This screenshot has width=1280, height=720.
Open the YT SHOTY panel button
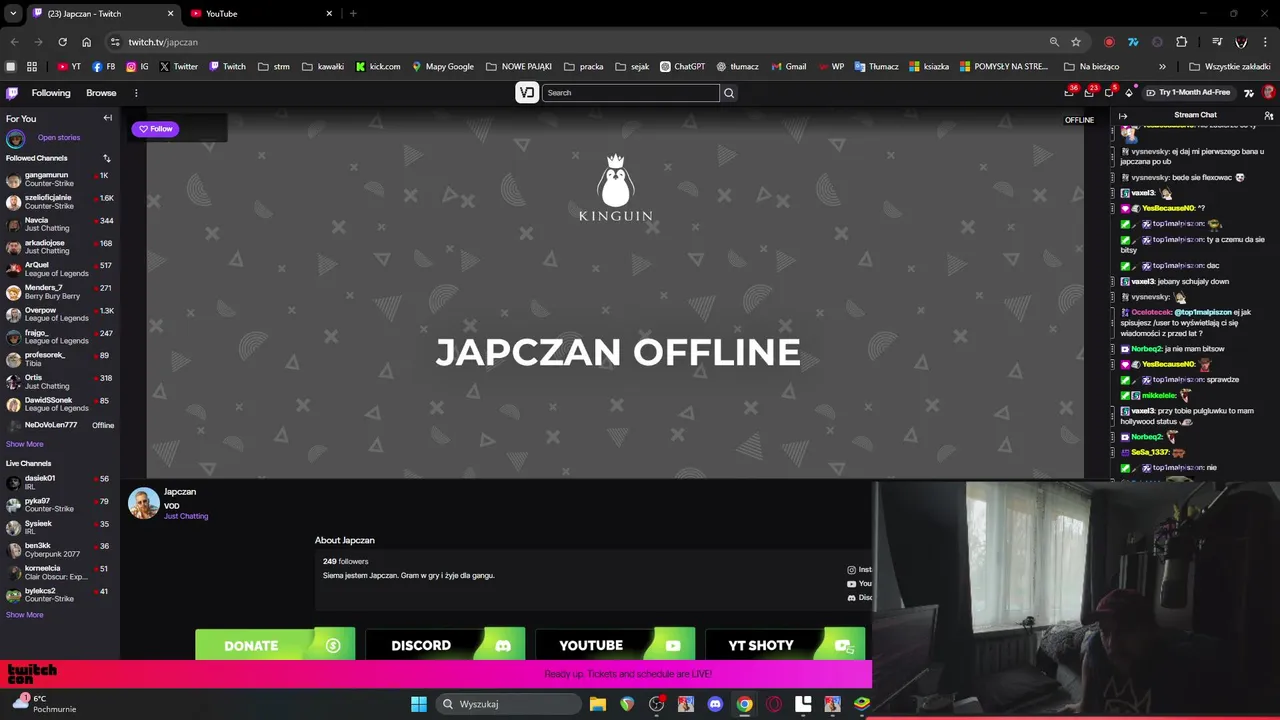coord(785,645)
